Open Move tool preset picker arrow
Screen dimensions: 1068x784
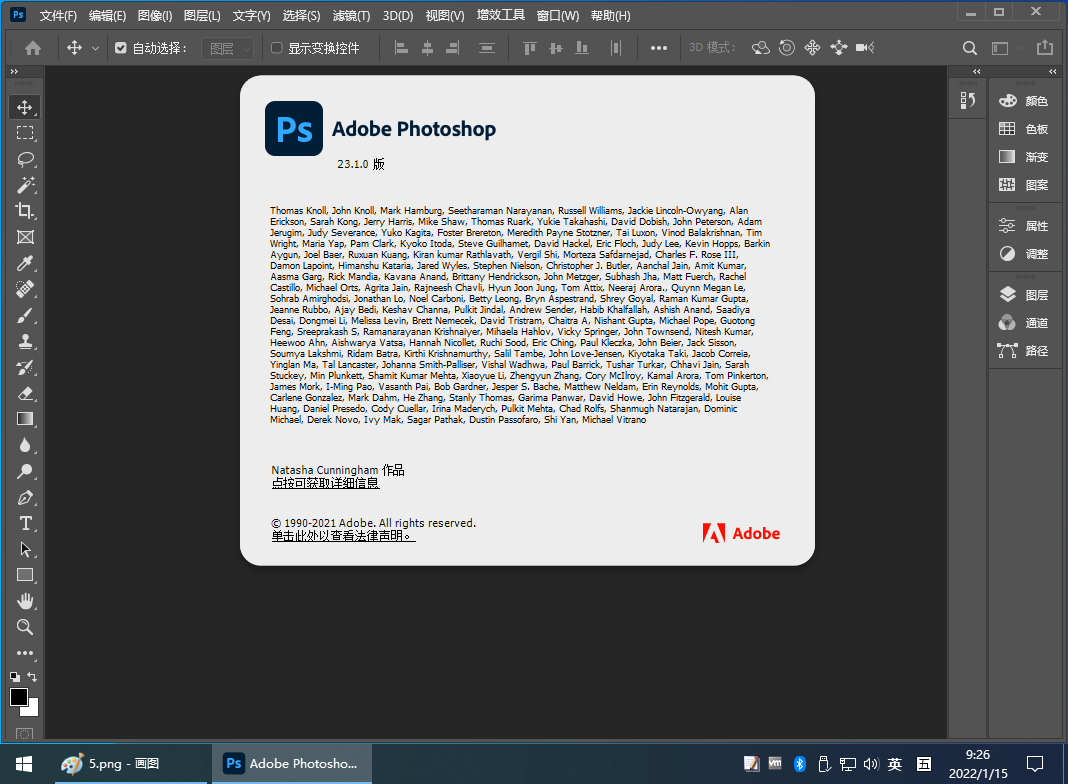tap(95, 48)
